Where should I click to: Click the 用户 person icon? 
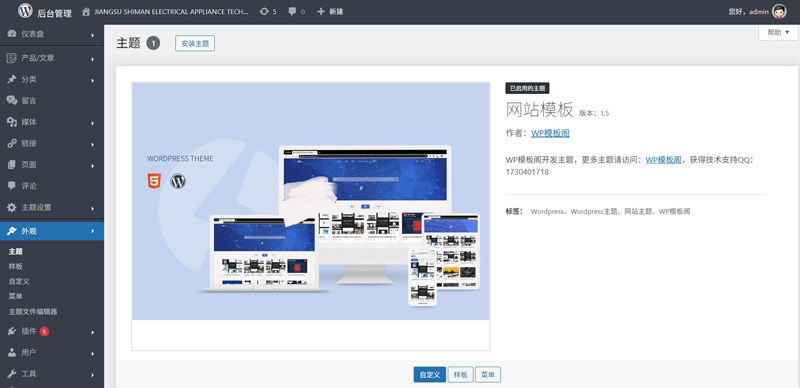click(x=12, y=353)
